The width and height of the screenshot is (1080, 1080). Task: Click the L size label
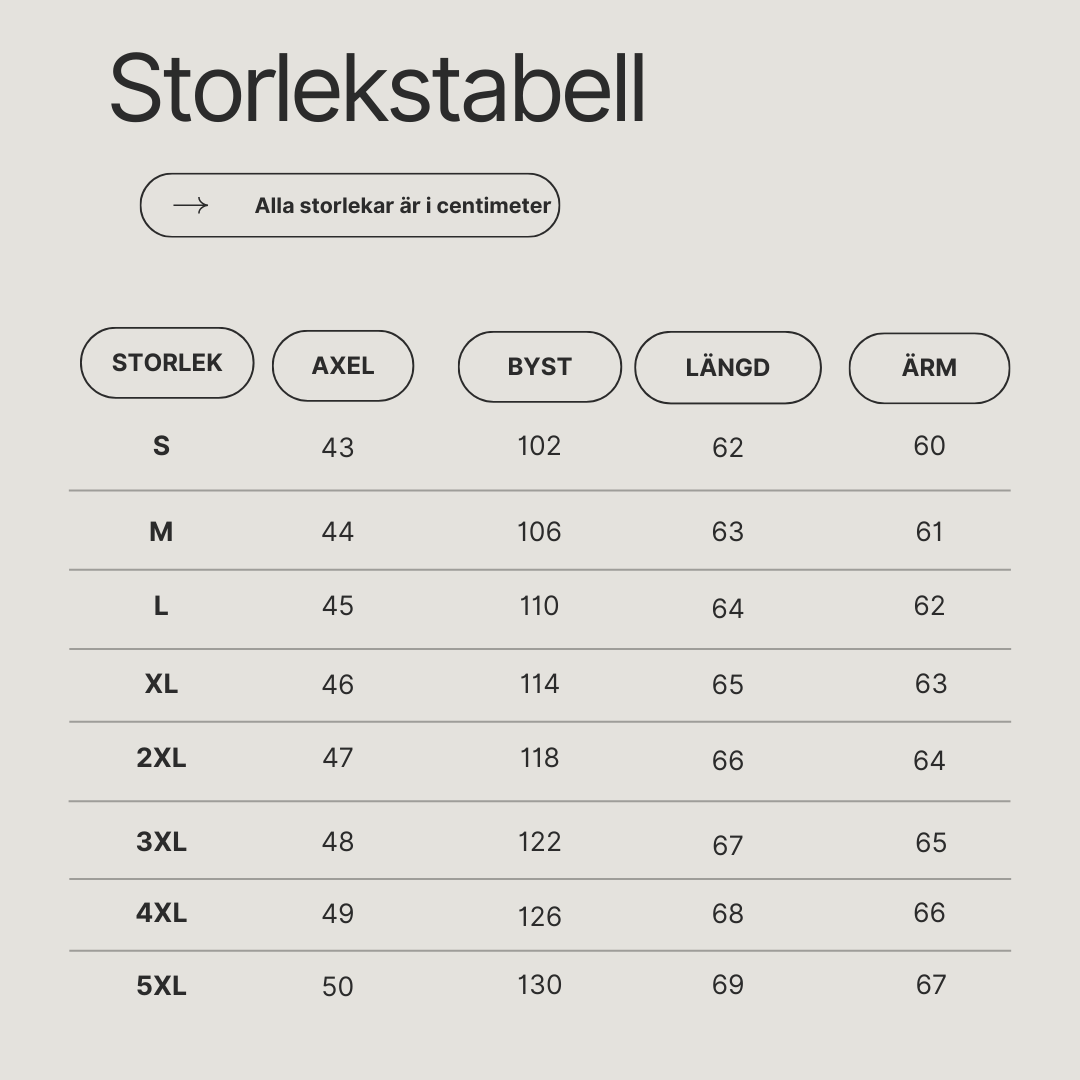[x=161, y=606]
